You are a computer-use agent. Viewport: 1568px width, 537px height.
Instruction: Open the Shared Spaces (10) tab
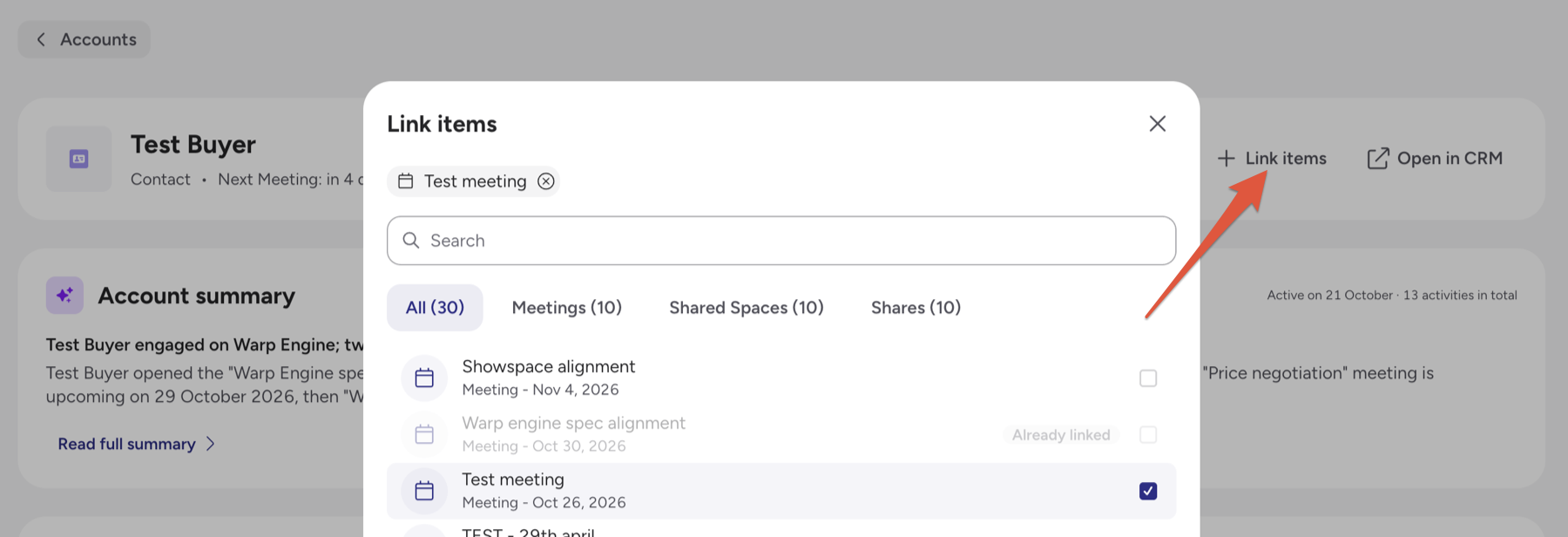tap(747, 308)
